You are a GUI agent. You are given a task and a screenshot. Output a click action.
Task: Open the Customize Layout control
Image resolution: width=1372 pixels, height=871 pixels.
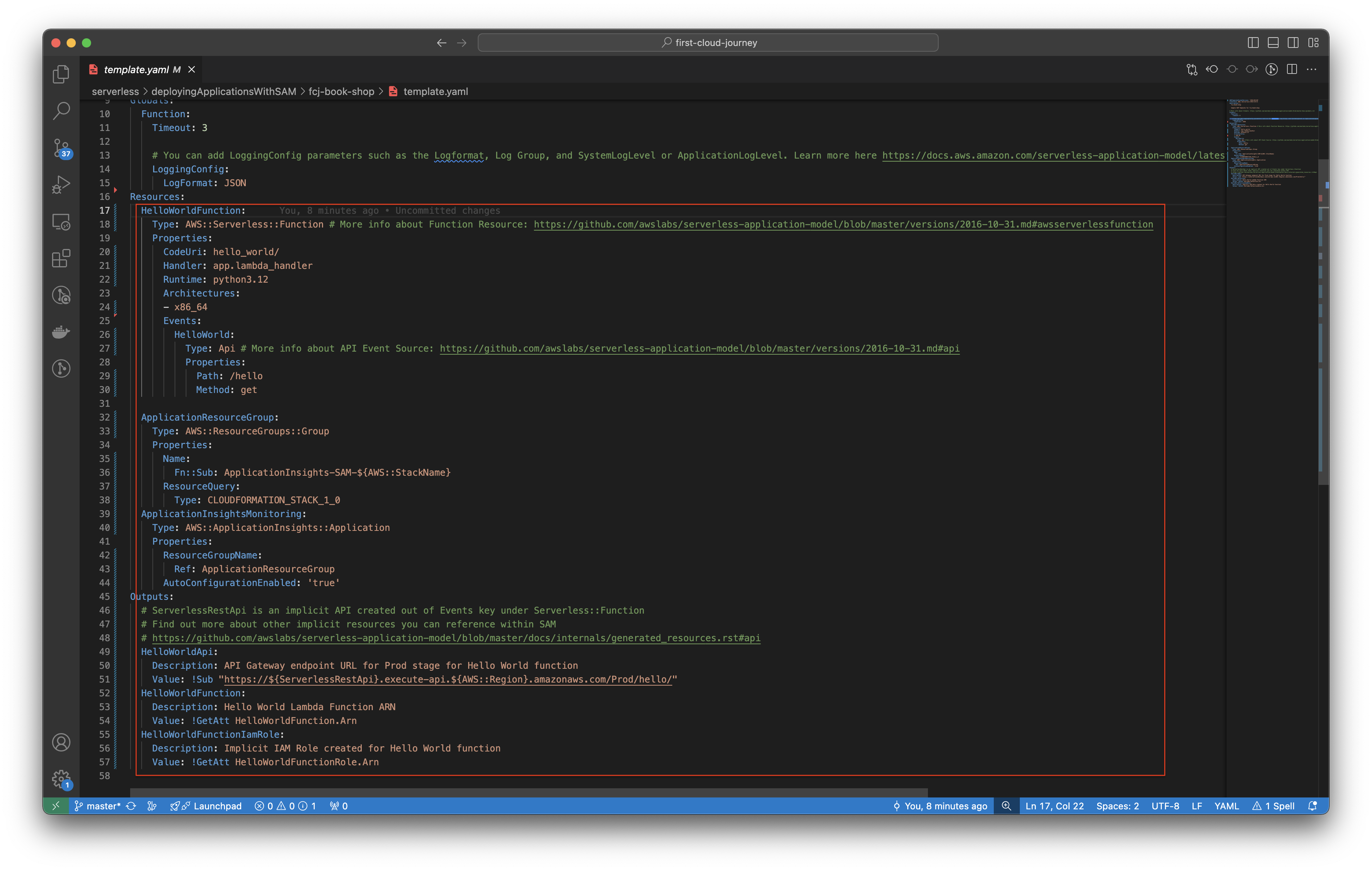point(1313,43)
